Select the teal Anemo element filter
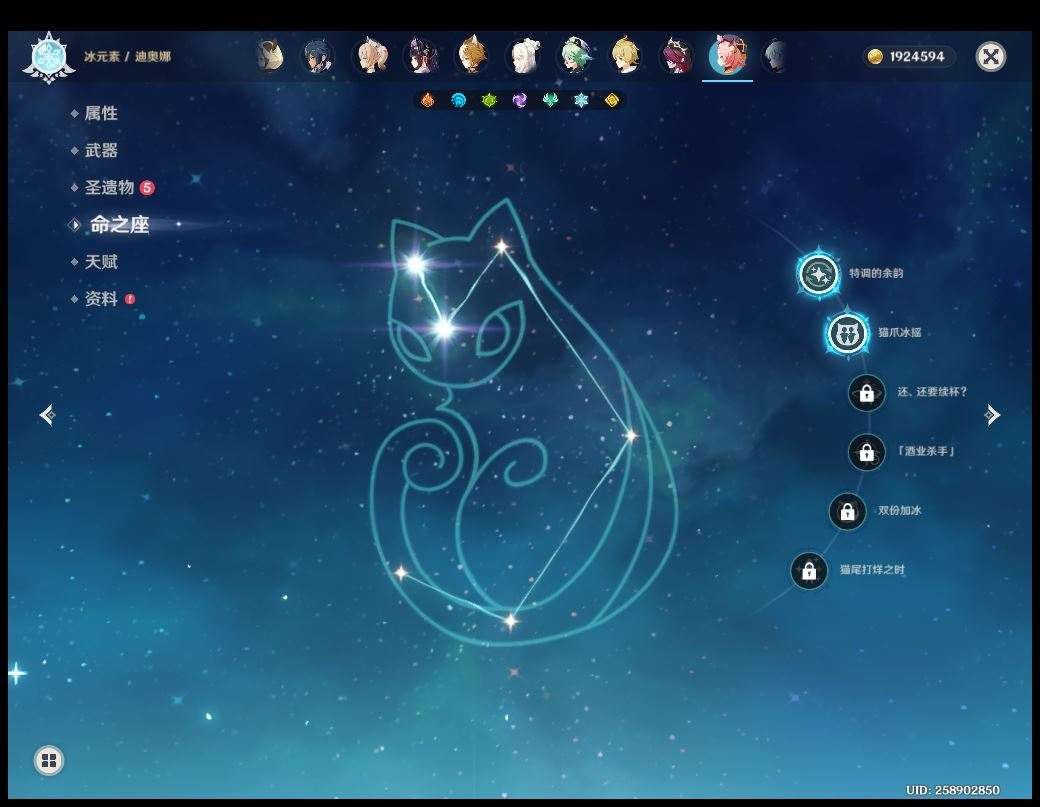This screenshot has height=807, width=1040. tap(551, 100)
